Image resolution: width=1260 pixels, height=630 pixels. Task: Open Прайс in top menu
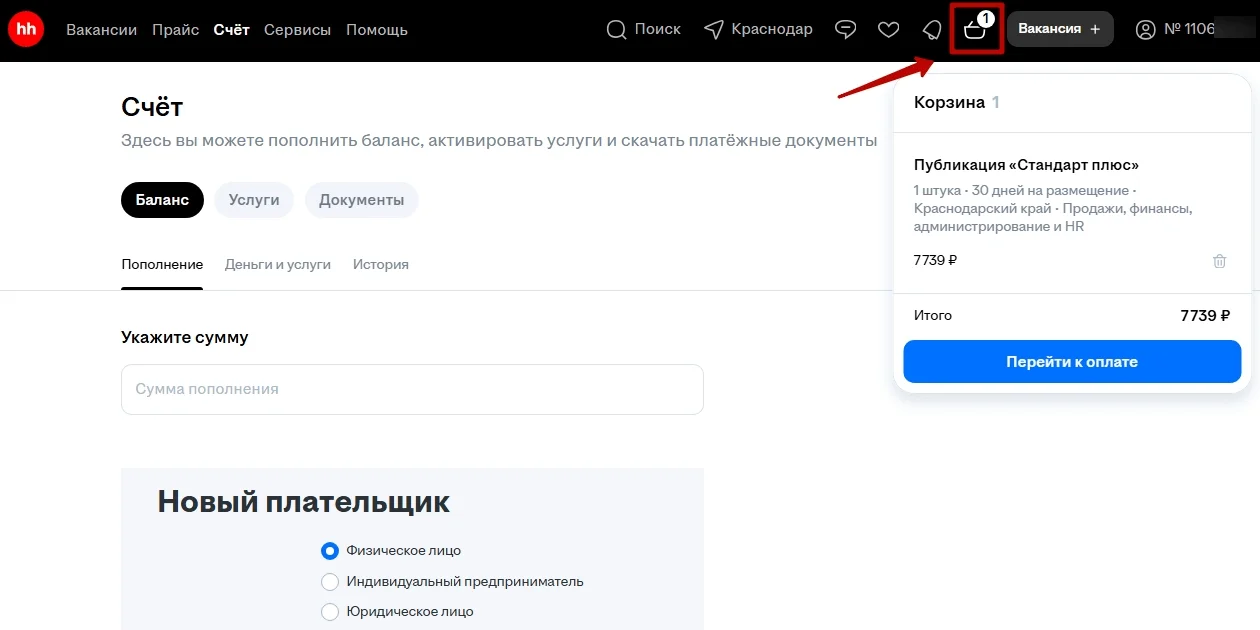176,30
